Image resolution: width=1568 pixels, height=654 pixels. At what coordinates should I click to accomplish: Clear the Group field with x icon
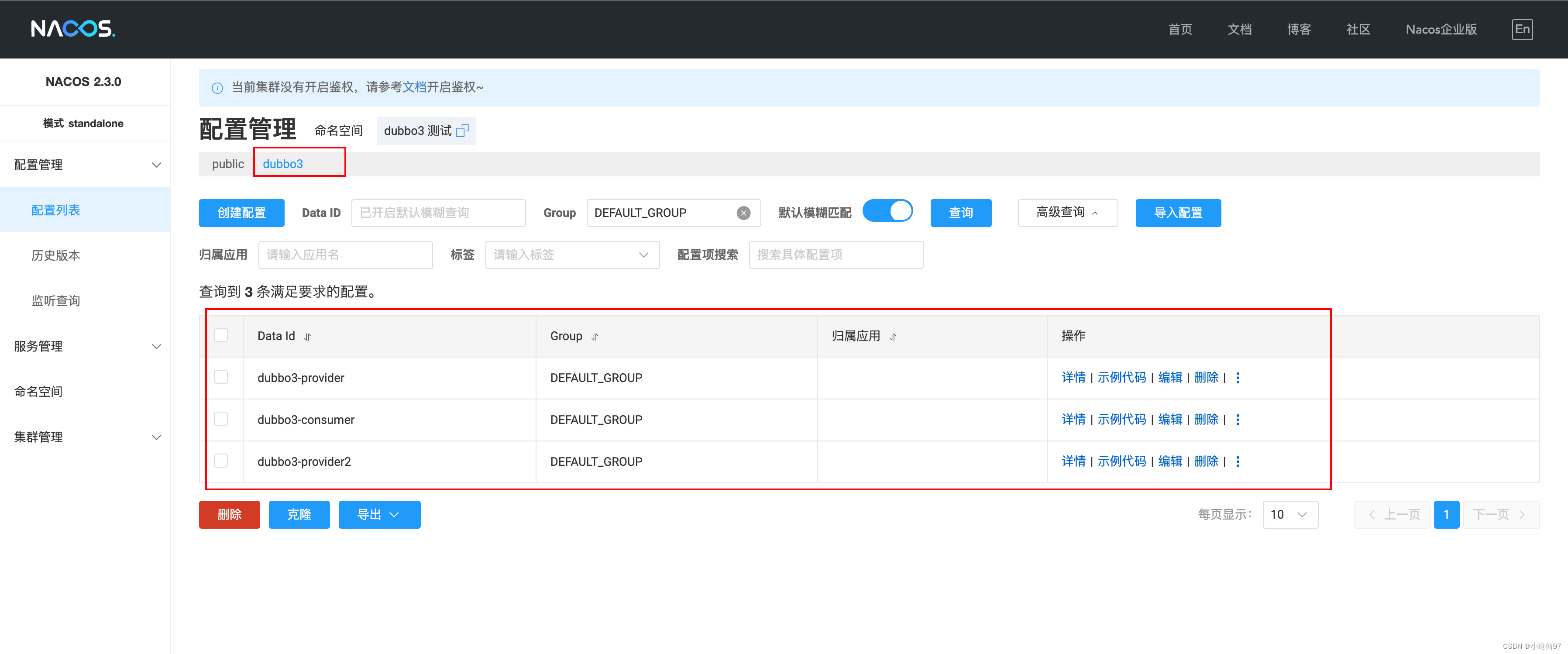pos(743,213)
